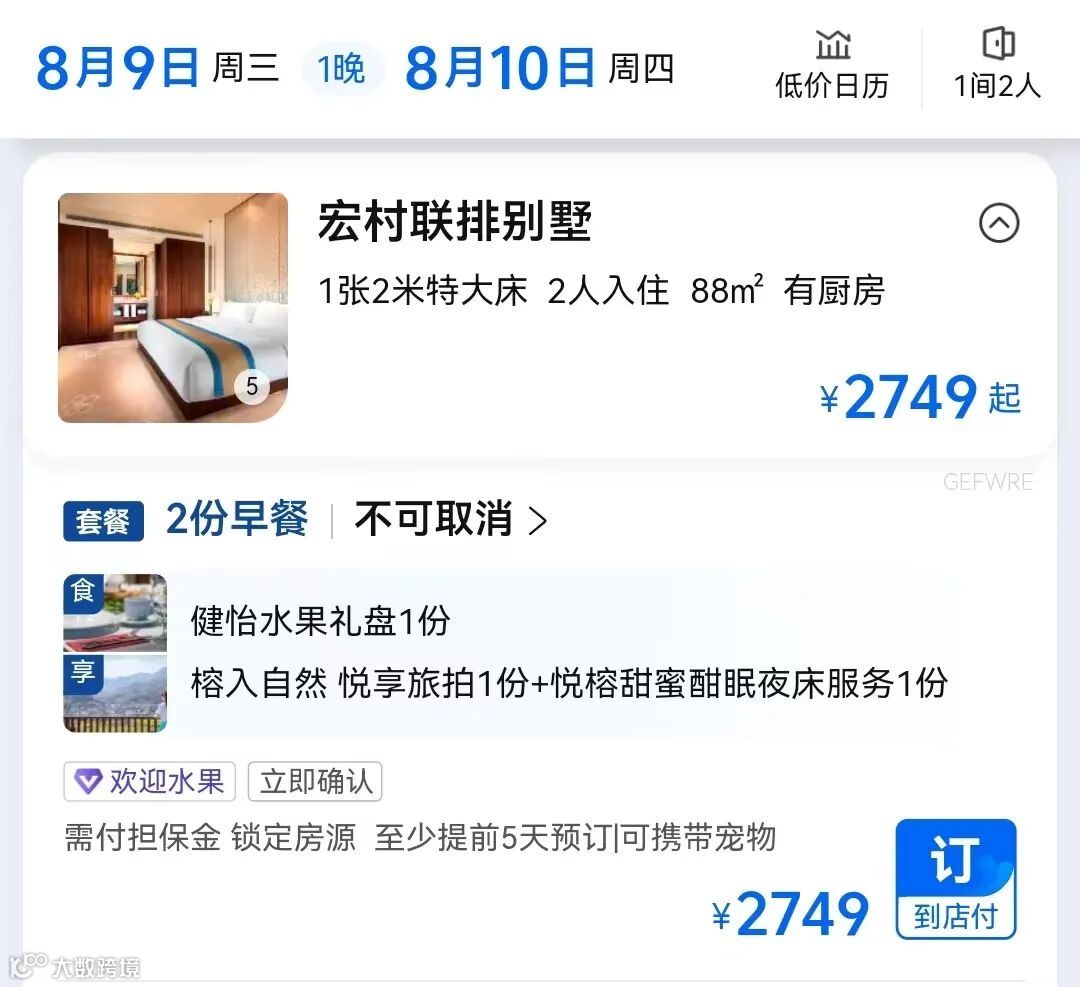Viewport: 1080px width, 987px height.
Task: Select check-out date 8月10日
Action: (499, 68)
